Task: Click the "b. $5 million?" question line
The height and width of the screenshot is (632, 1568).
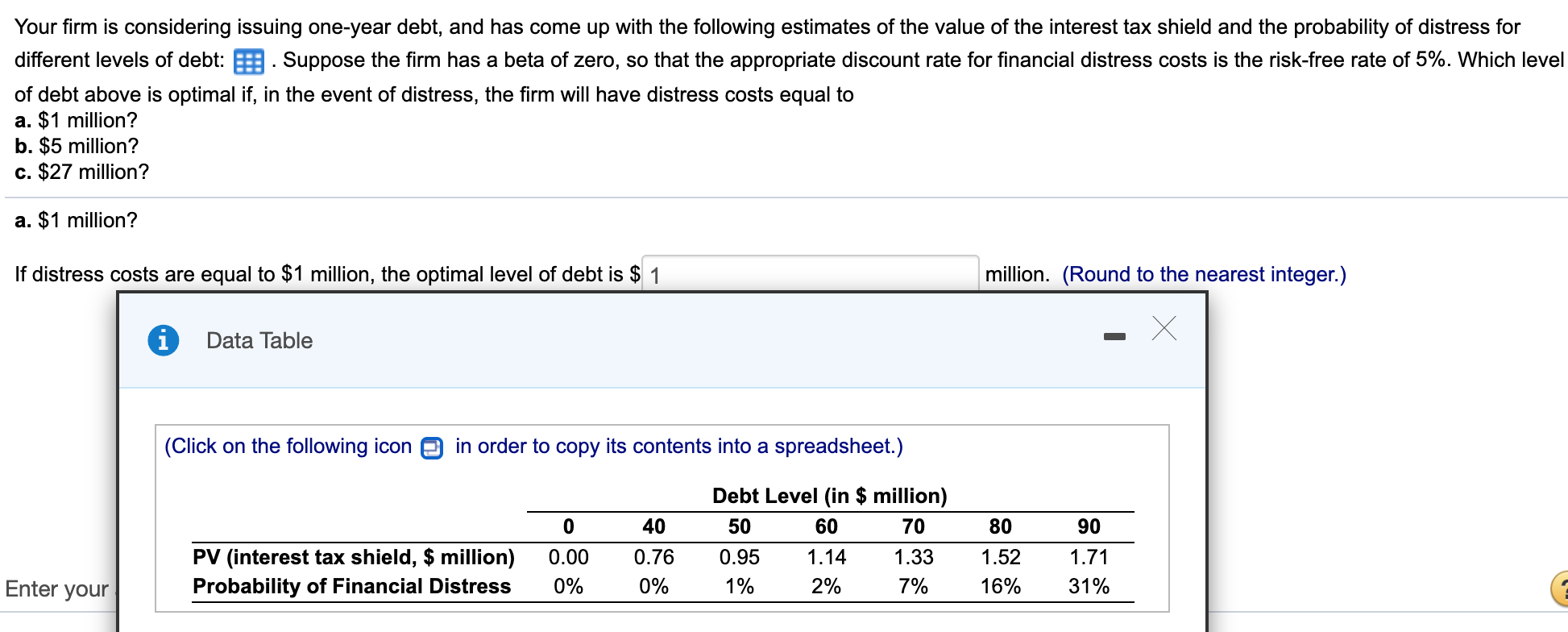Action: click(x=76, y=146)
